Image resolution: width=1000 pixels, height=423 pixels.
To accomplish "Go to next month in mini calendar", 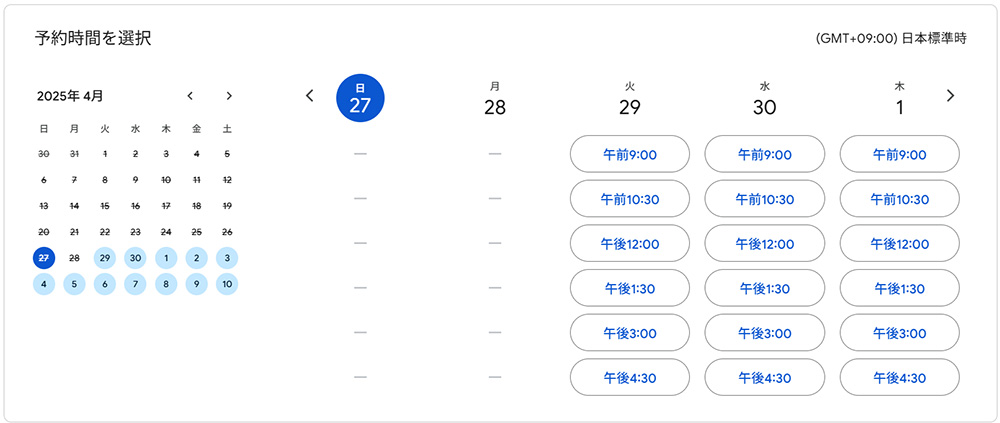I will point(229,96).
